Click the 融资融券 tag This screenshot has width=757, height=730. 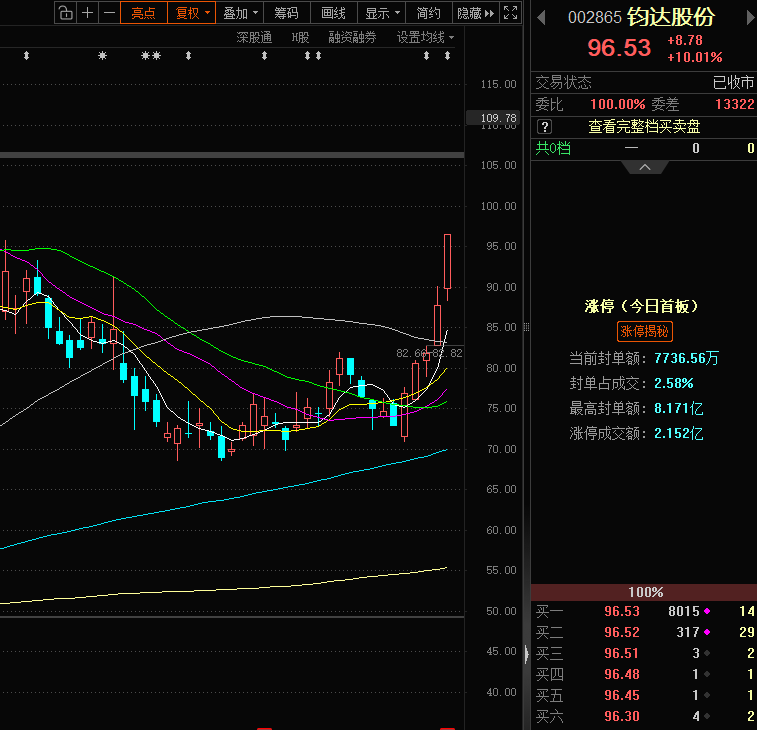pos(352,37)
